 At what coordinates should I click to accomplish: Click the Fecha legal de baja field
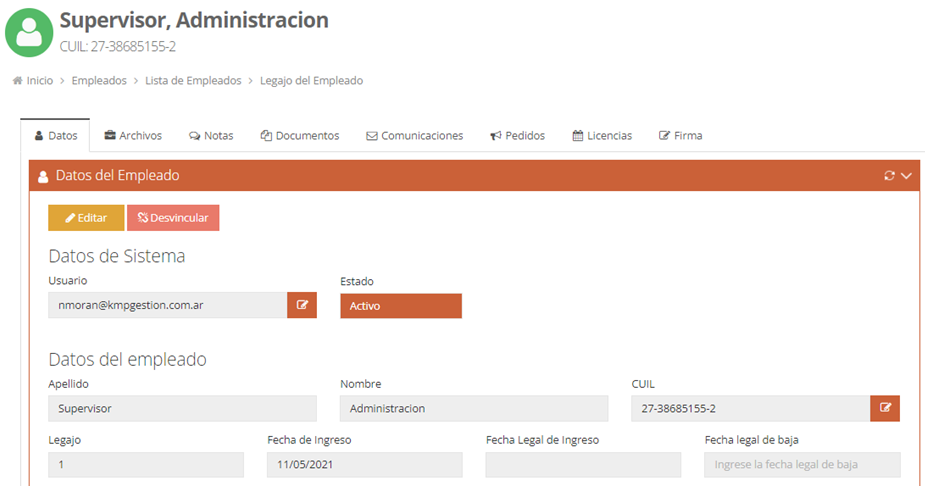click(x=802, y=465)
